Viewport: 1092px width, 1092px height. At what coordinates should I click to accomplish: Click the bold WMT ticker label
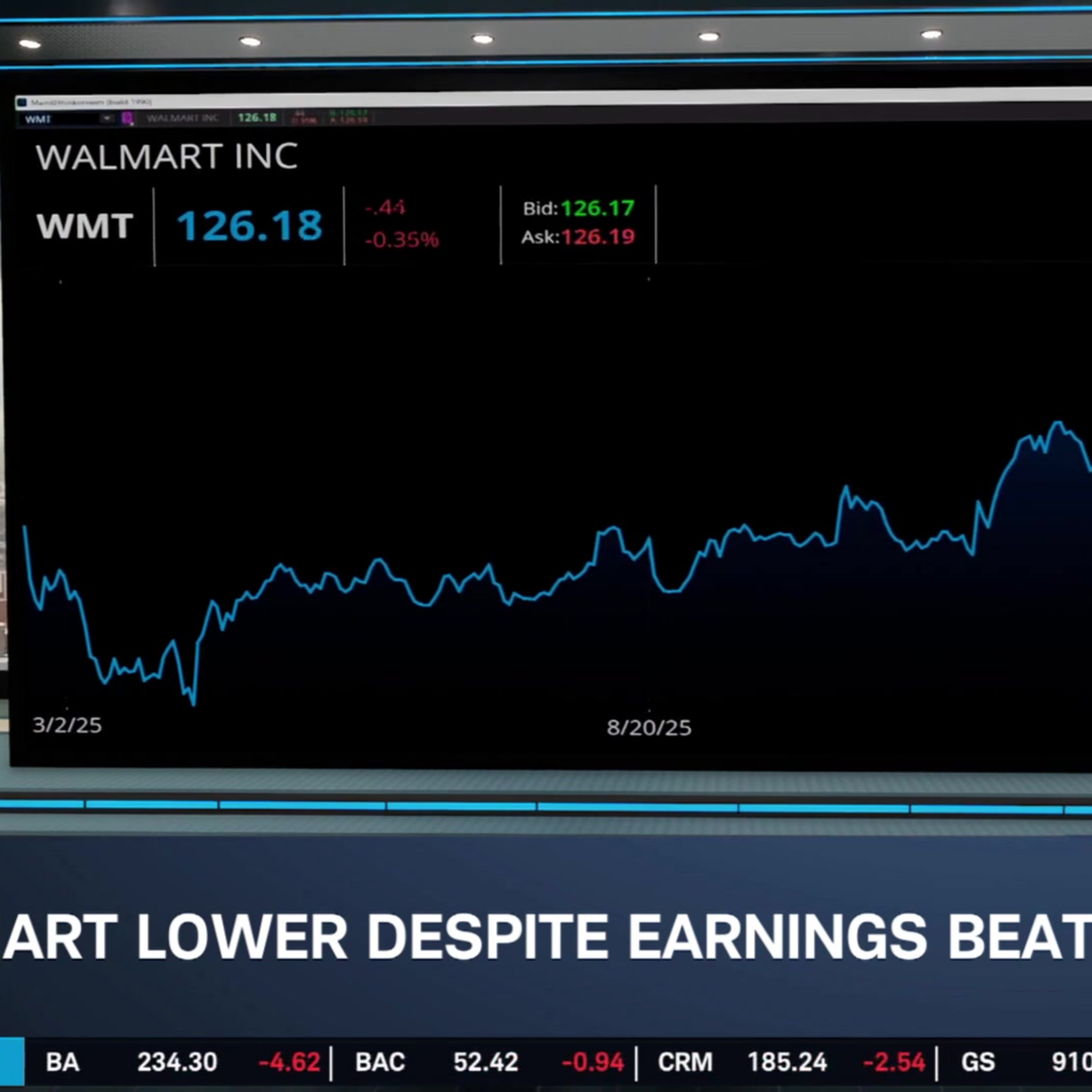(85, 226)
